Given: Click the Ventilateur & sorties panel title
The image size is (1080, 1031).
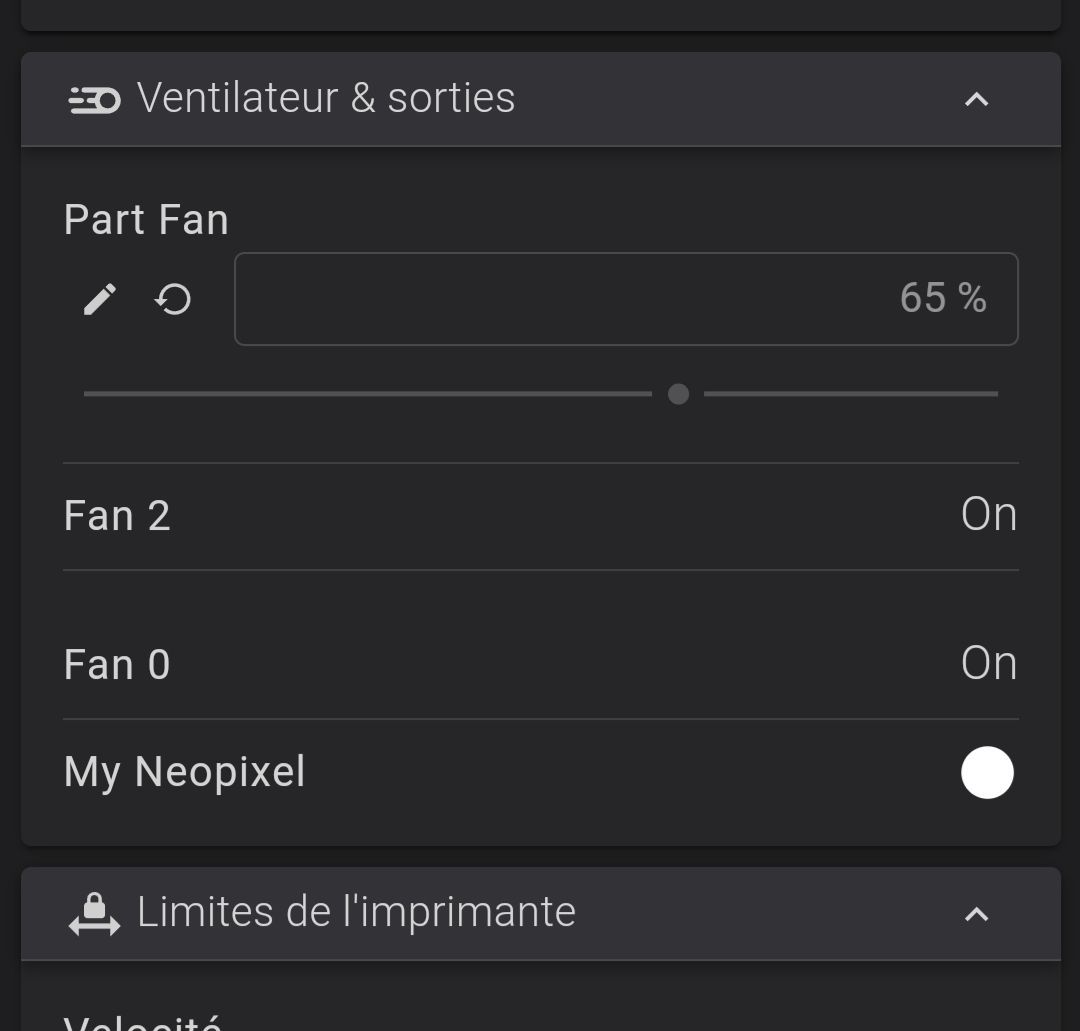Looking at the screenshot, I should click(x=326, y=99).
